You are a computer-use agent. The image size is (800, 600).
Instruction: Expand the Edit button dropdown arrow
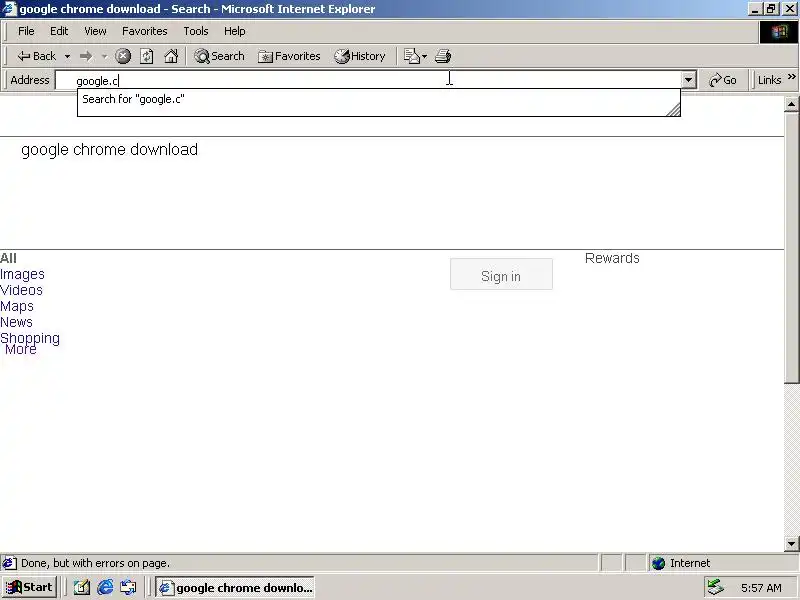pyautogui.click(x=424, y=56)
